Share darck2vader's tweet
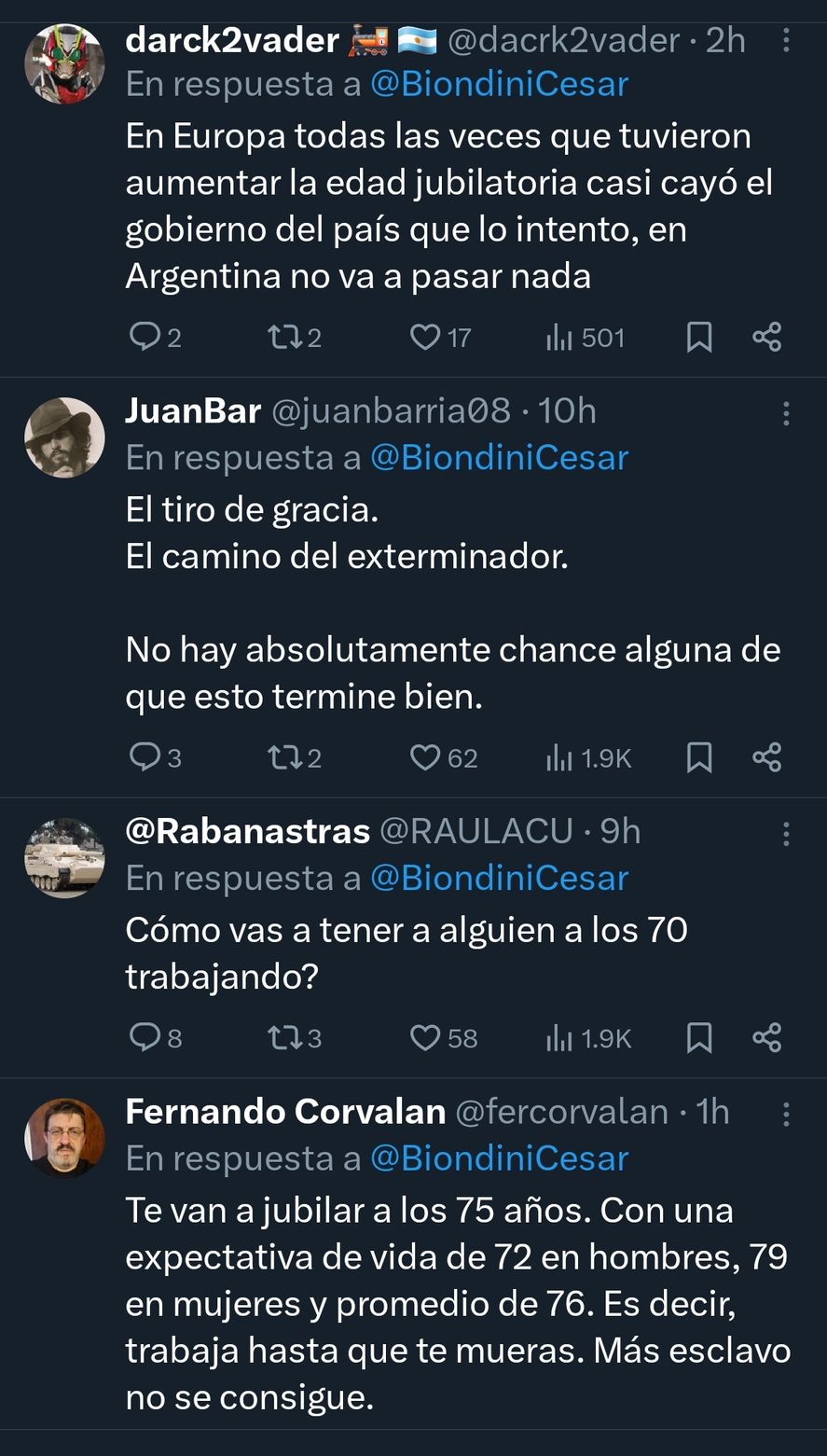Screen dimensions: 827x1456 coord(766,337)
